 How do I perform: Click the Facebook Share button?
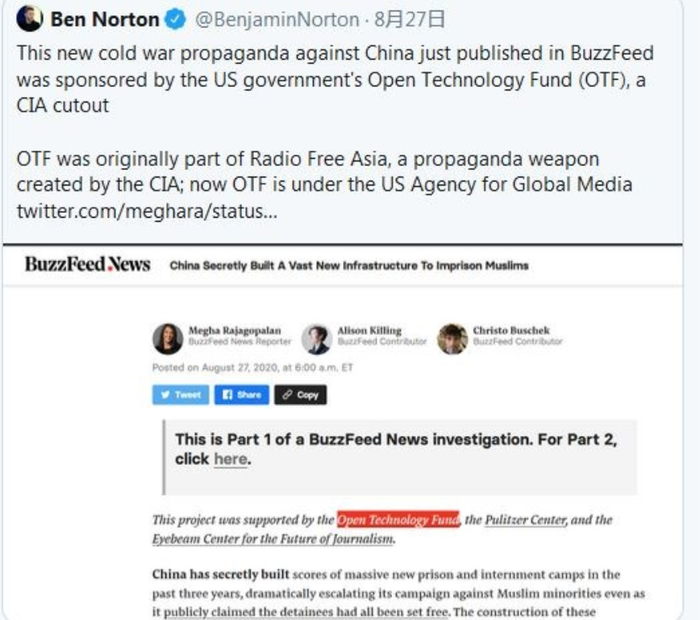click(242, 395)
